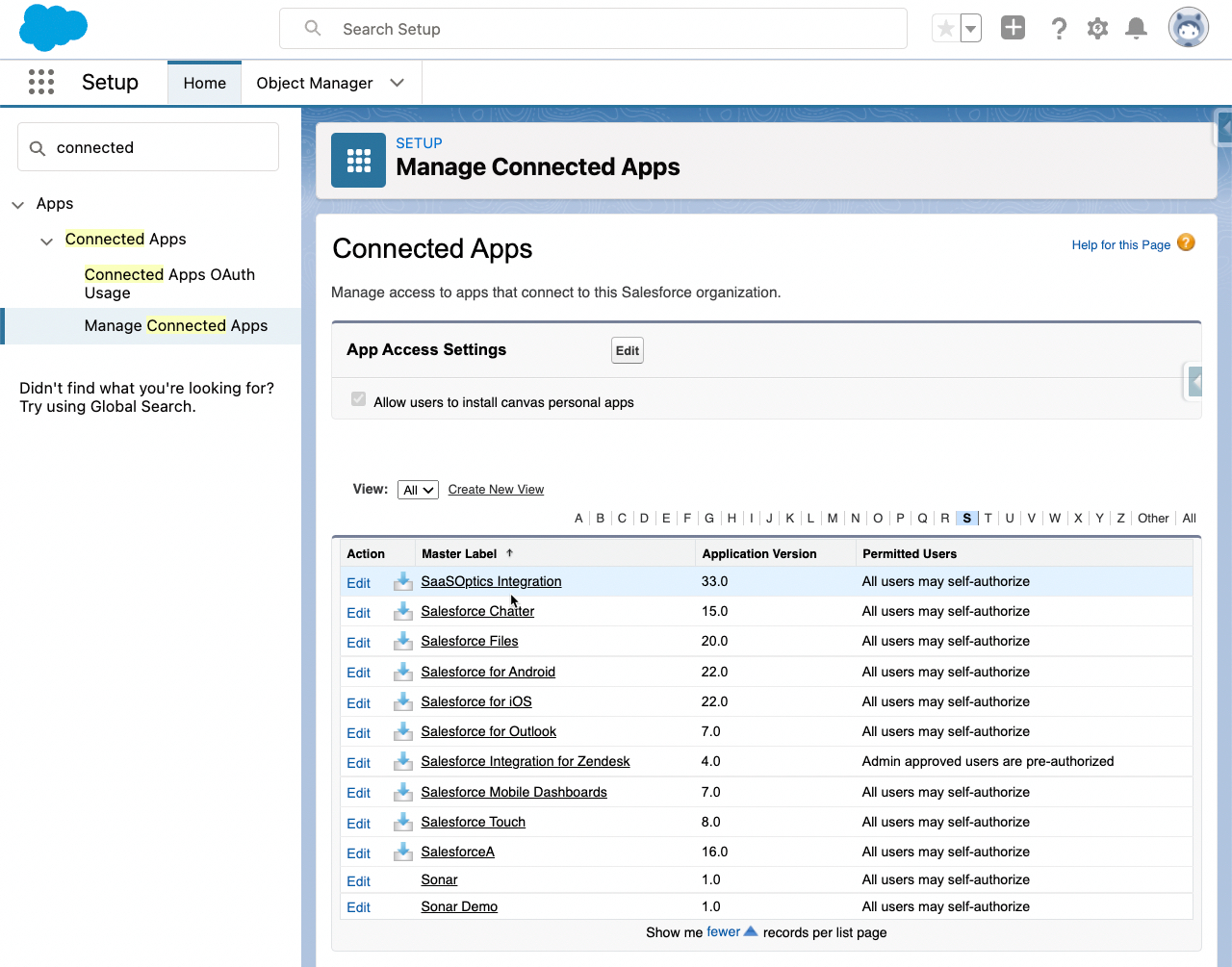Open the Notifications bell icon

[1137, 29]
